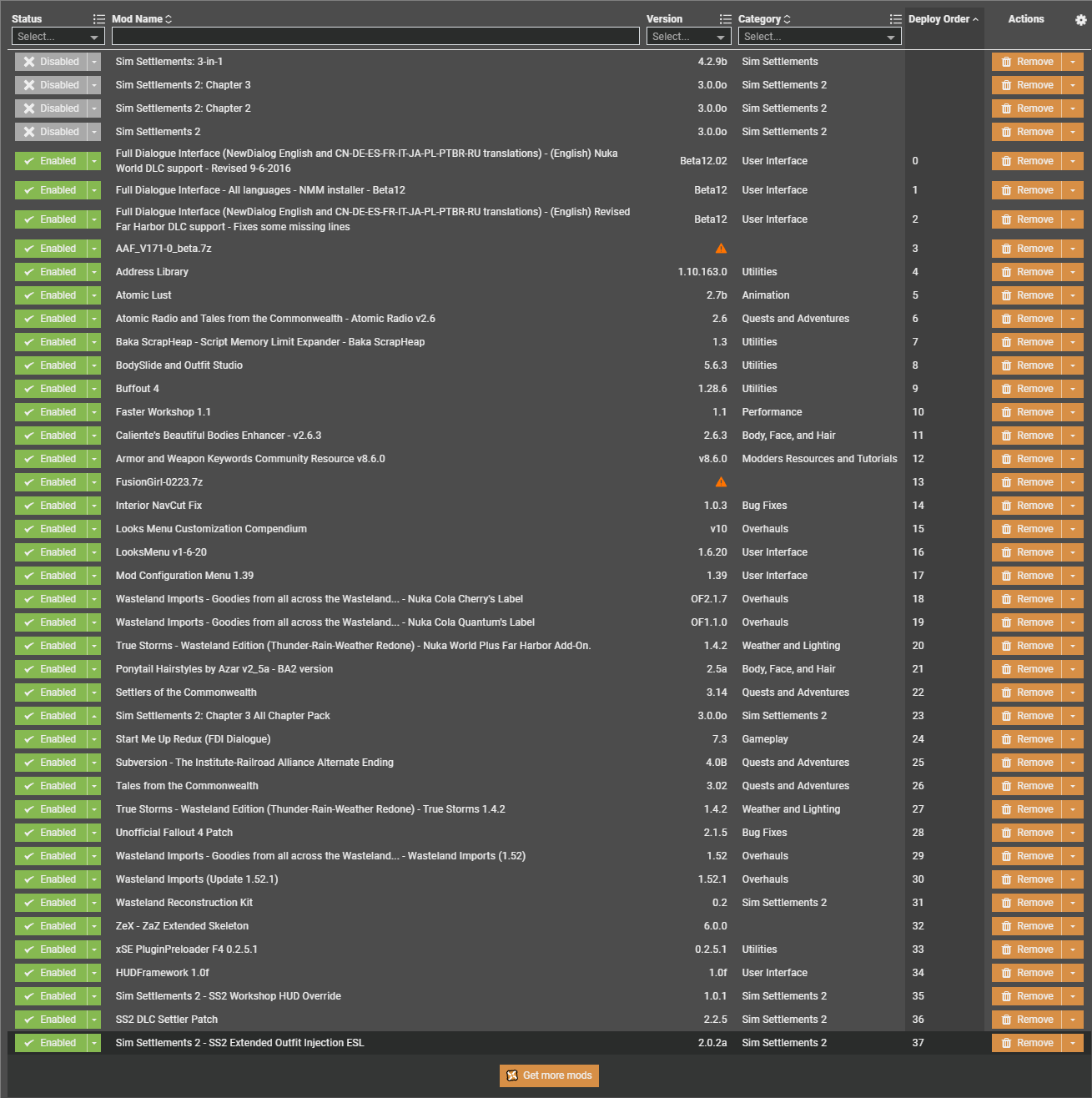Select Ponytail Hairstyles by Azar row name
This screenshot has height=1098, width=1092.
pyautogui.click(x=224, y=669)
